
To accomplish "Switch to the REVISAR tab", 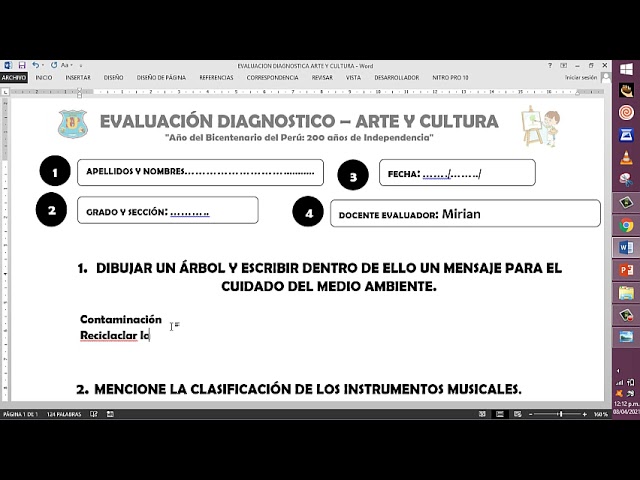I will (322, 78).
